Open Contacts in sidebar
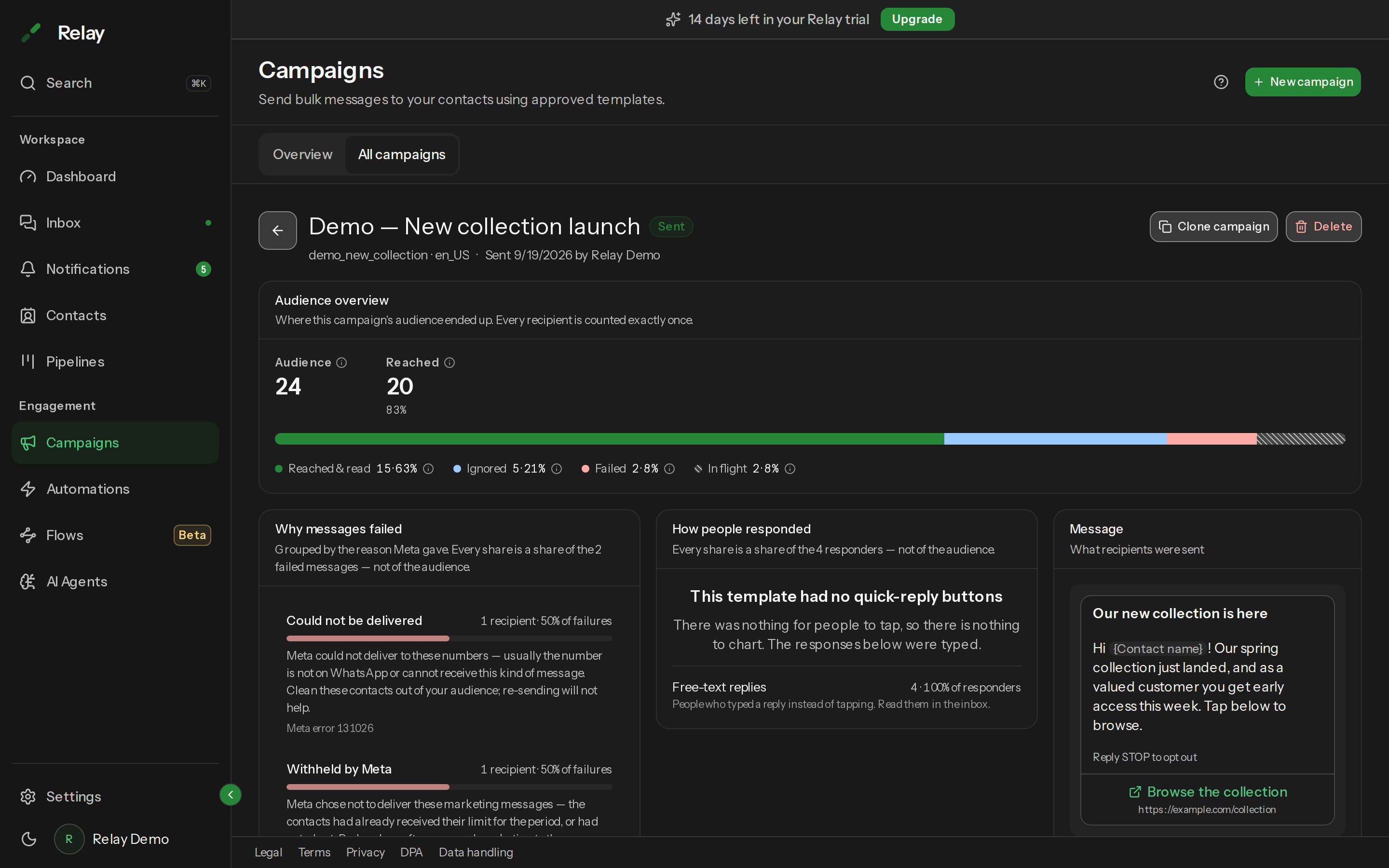1389x868 pixels. [x=115, y=315]
